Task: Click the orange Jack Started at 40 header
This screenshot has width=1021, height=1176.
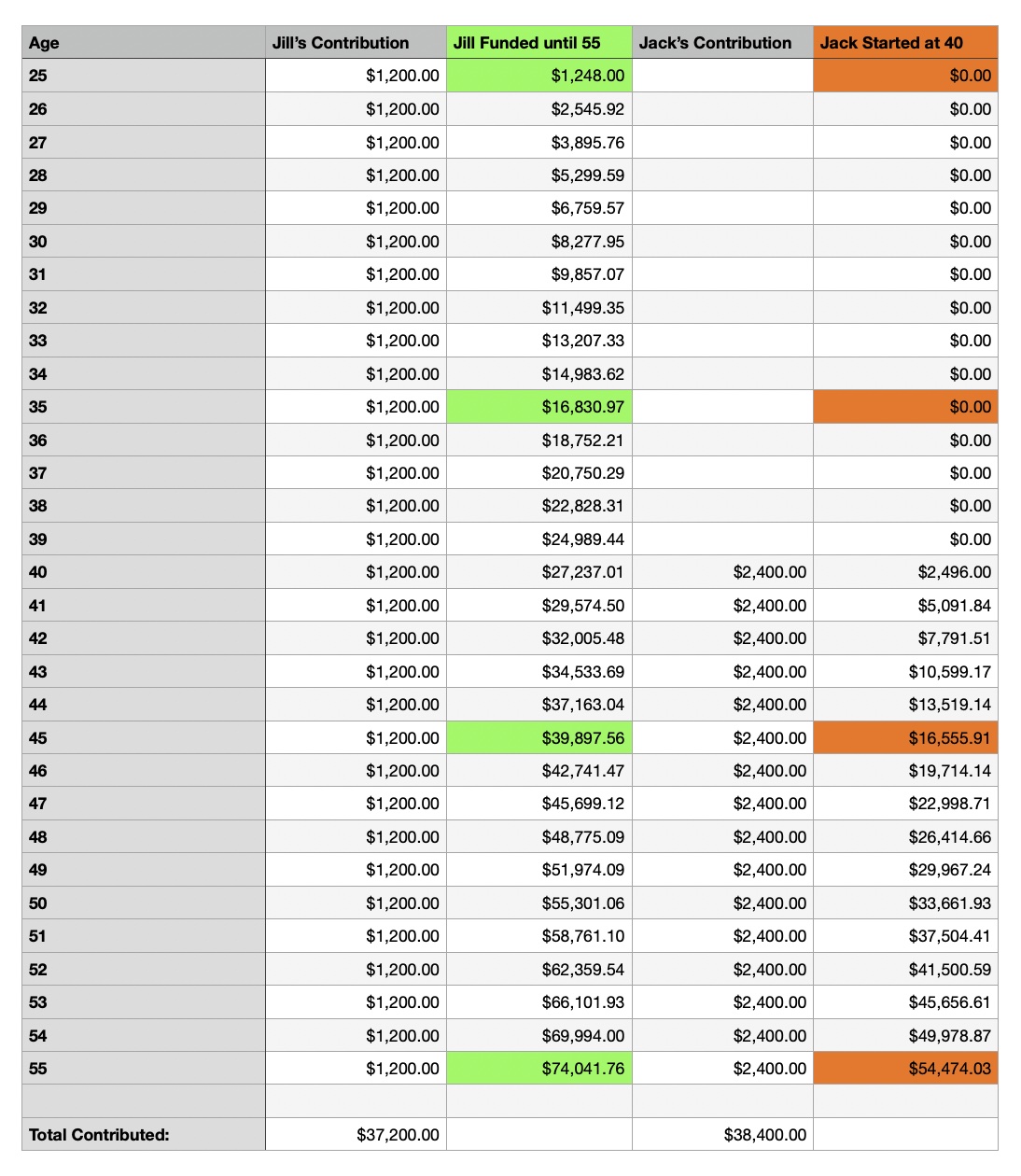Action: [904, 43]
